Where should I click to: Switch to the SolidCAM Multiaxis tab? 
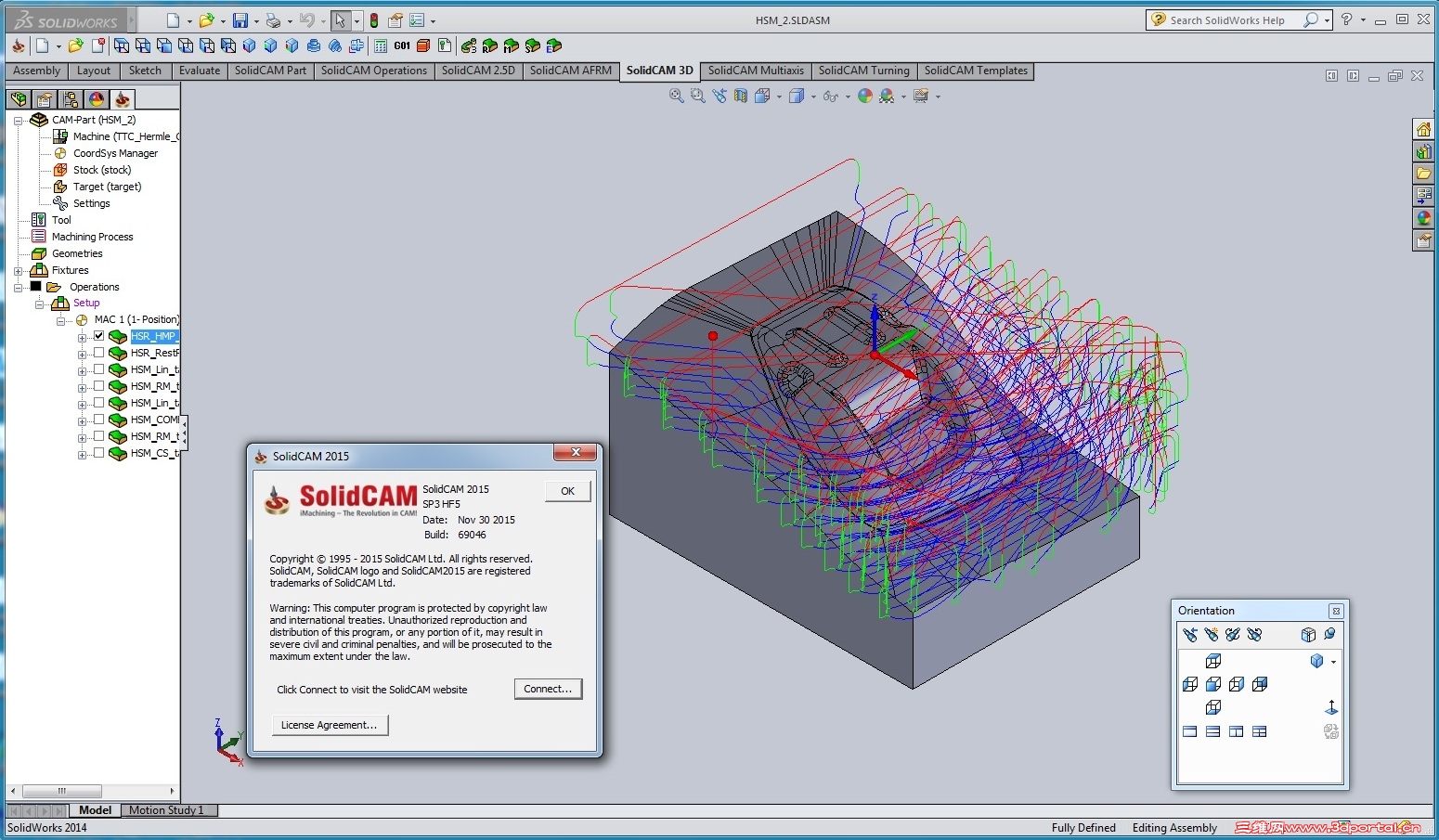755,71
